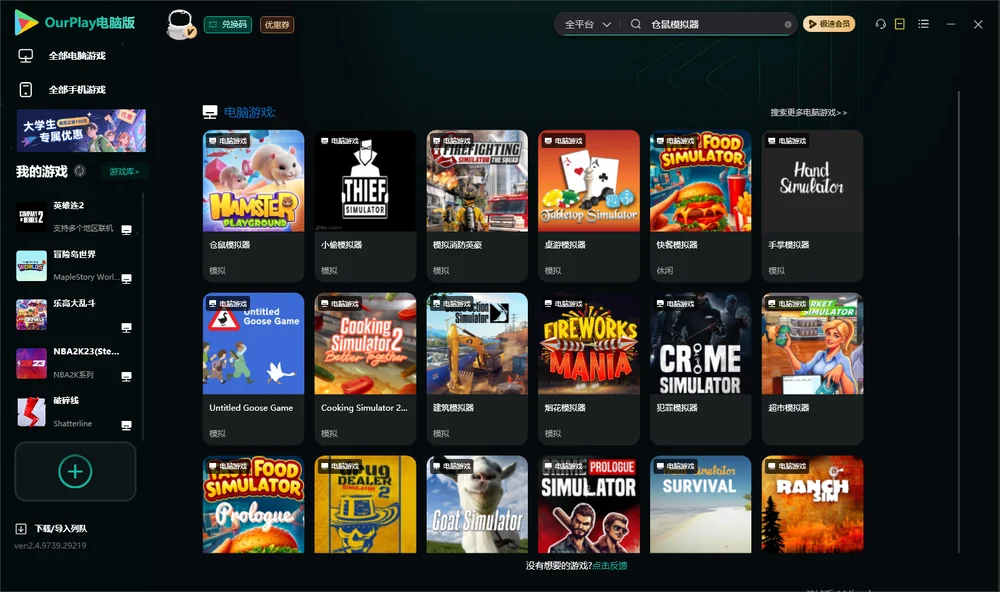Open the Thief Simulator game card
This screenshot has width=1000, height=592.
pos(365,206)
